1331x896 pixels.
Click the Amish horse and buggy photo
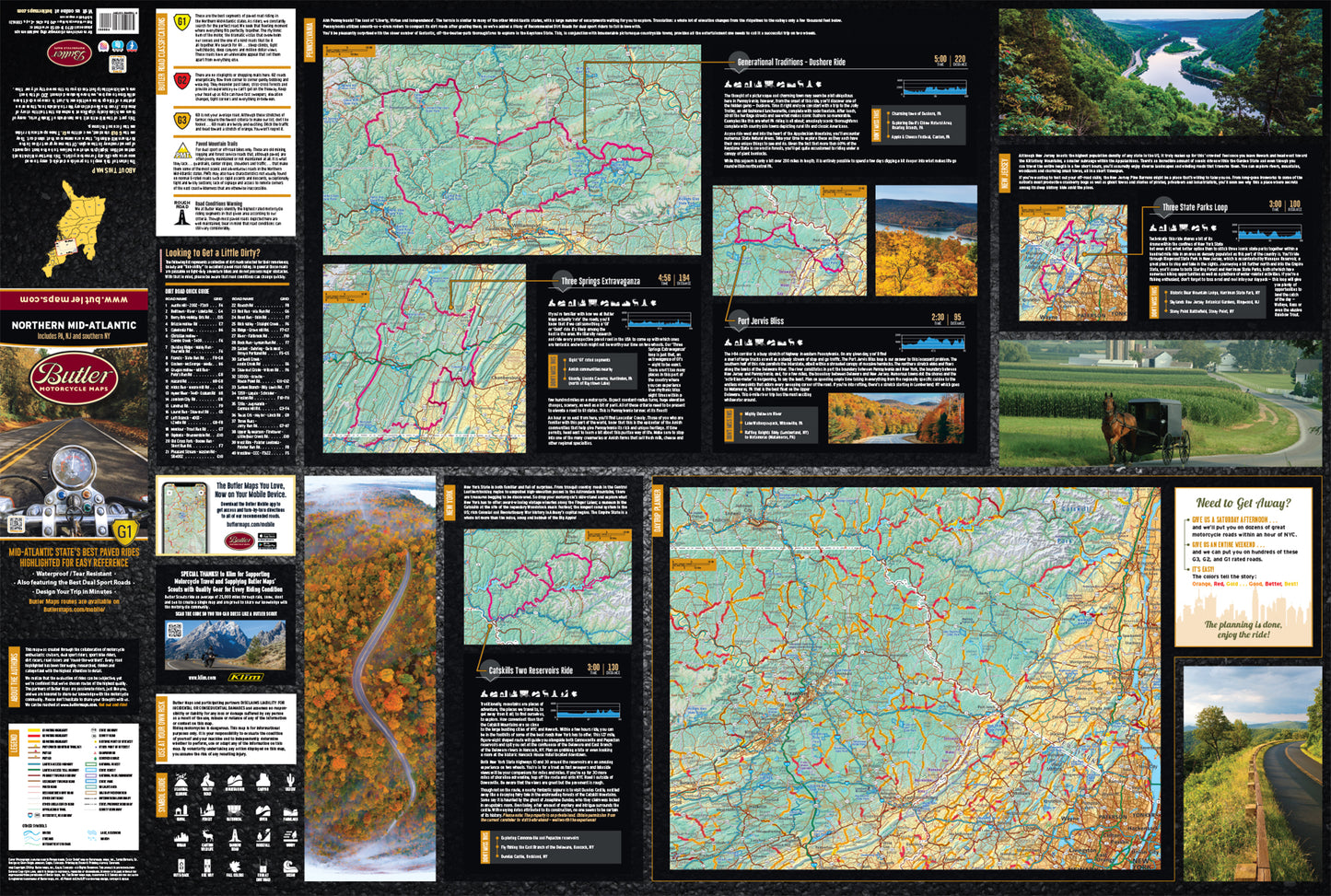click(x=1159, y=402)
